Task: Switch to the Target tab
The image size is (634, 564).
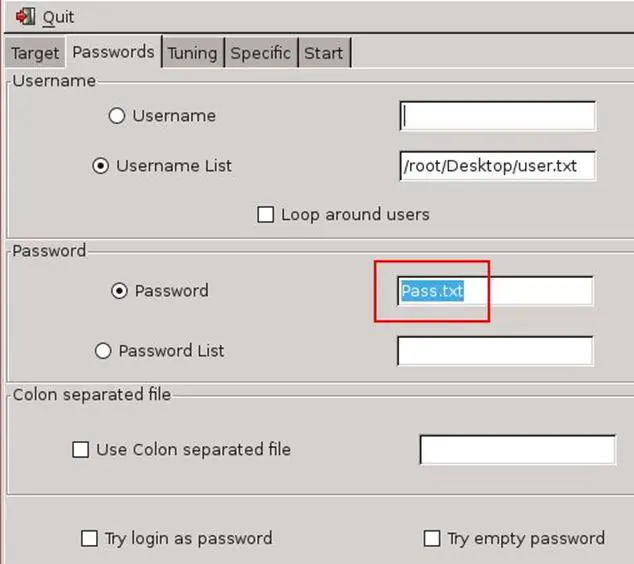Action: 35,53
